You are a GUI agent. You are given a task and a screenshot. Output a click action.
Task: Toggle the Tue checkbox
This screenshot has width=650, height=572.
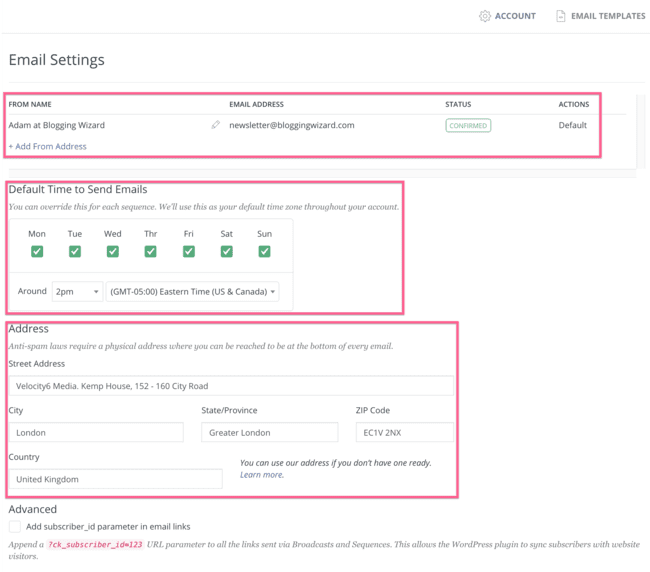point(75,251)
